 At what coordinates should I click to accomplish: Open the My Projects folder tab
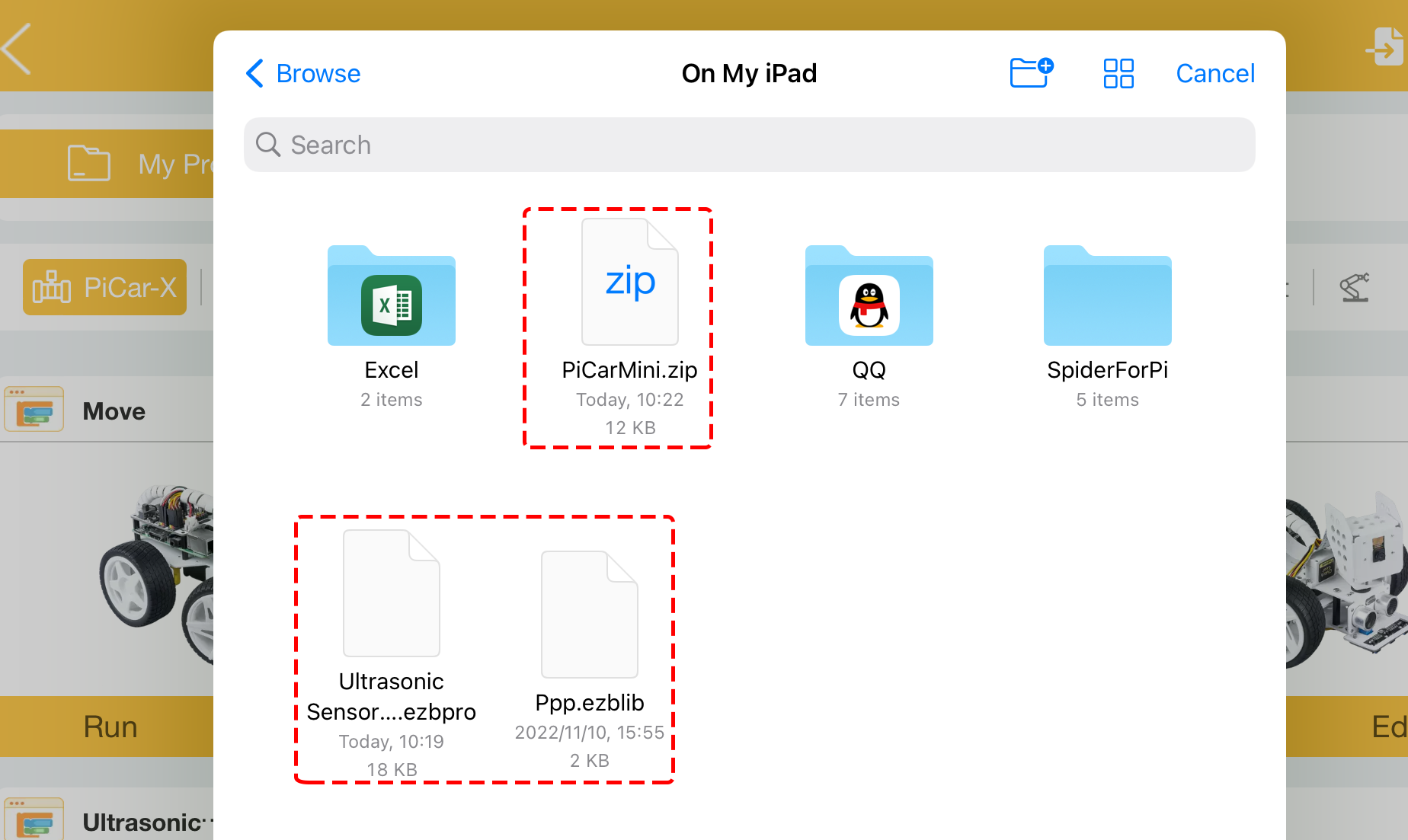pyautogui.click(x=107, y=164)
